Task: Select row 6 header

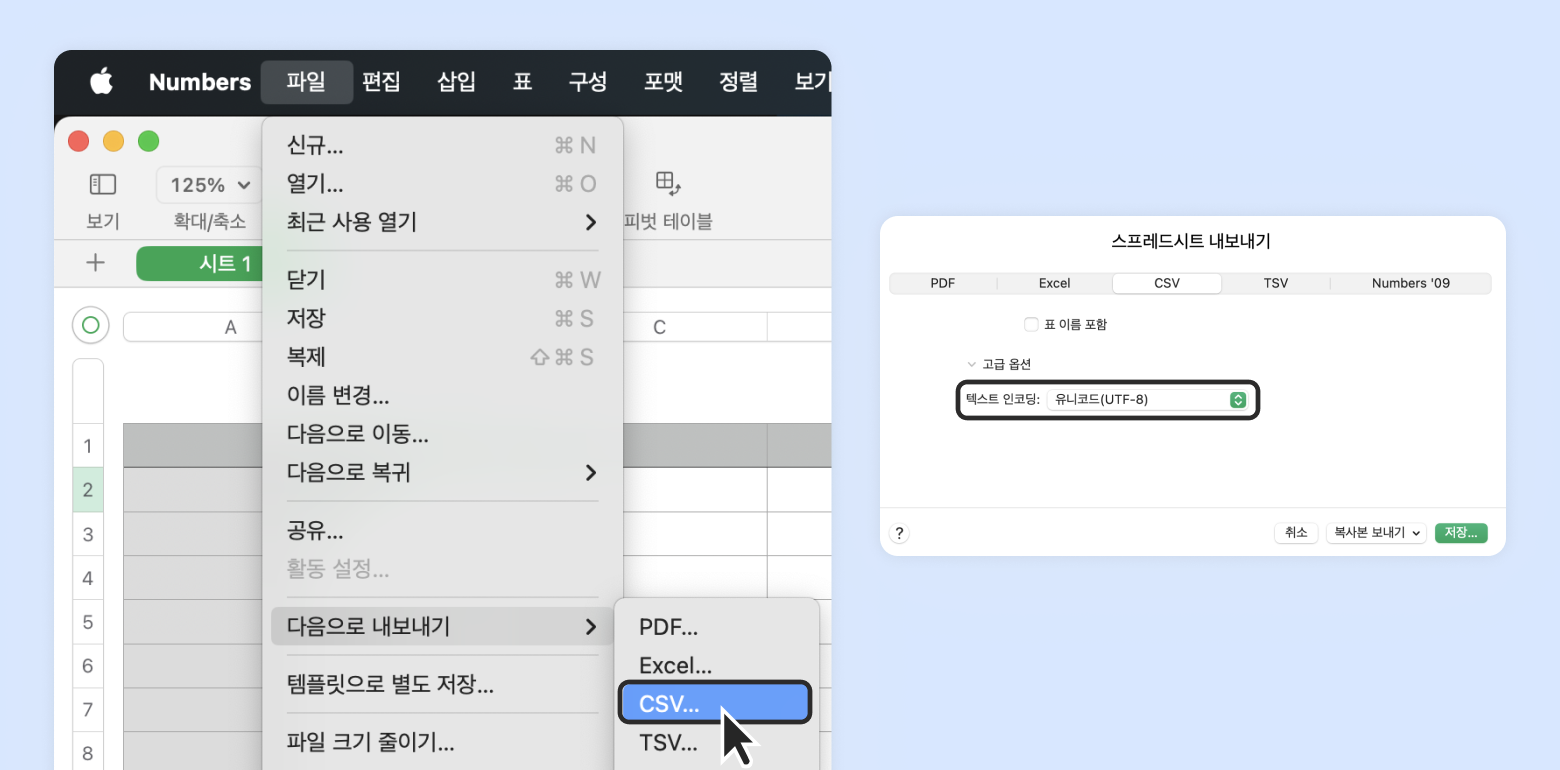Action: (88, 666)
